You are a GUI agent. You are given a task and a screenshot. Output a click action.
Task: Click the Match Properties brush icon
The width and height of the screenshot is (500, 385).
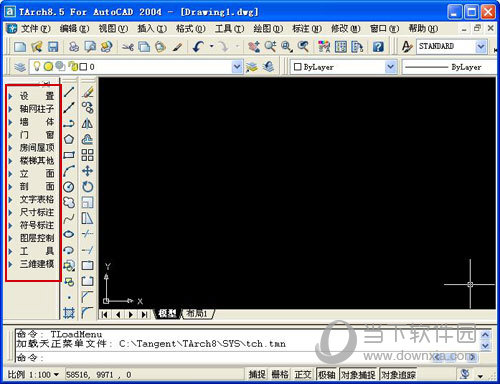[x=177, y=47]
